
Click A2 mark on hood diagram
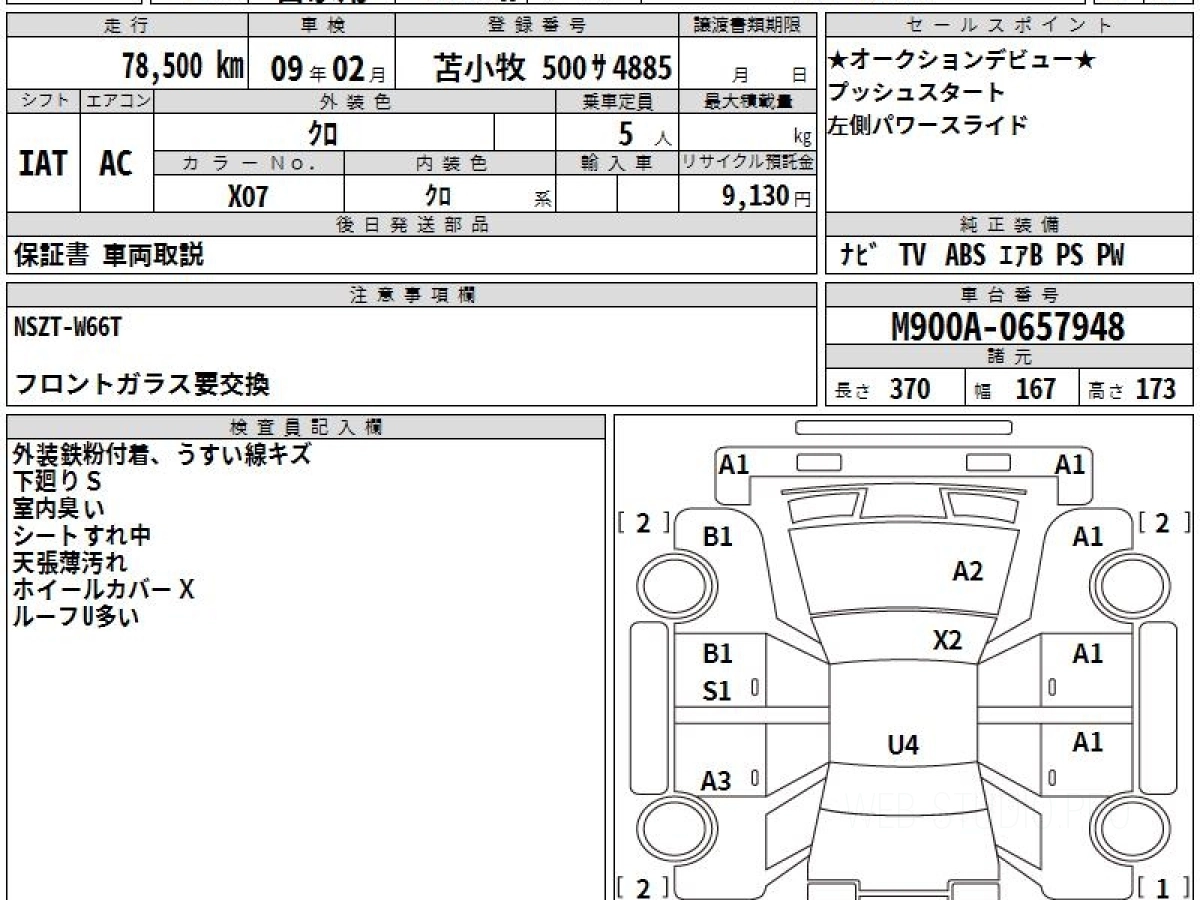pos(967,571)
